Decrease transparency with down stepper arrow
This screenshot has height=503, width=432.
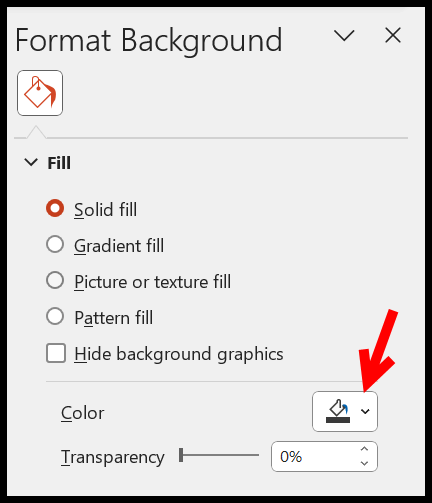364,463
